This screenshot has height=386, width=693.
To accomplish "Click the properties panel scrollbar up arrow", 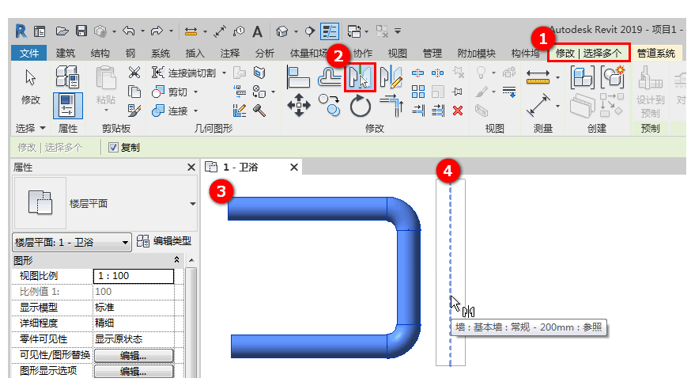I will (x=191, y=260).
